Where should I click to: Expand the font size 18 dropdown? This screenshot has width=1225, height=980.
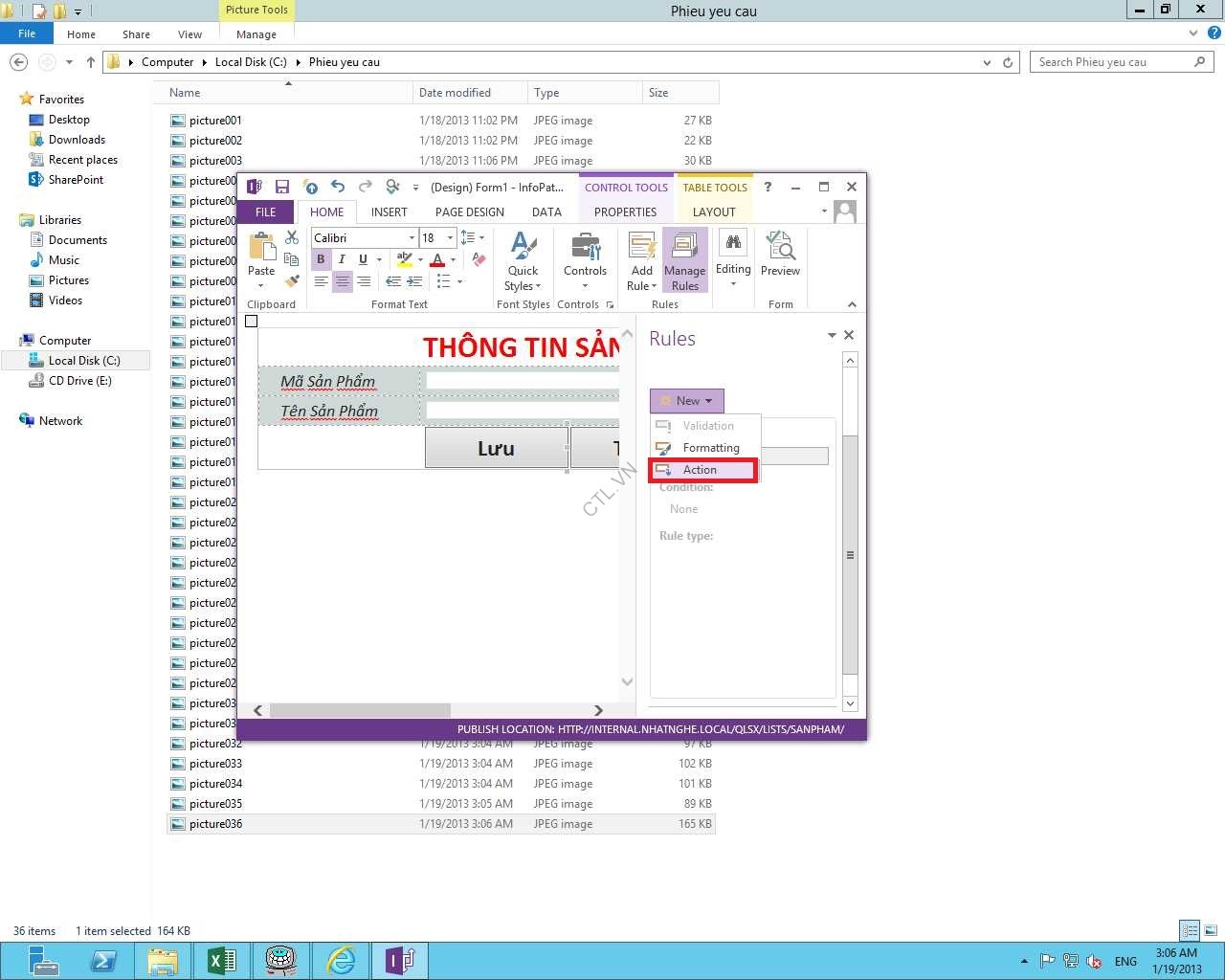(x=450, y=237)
